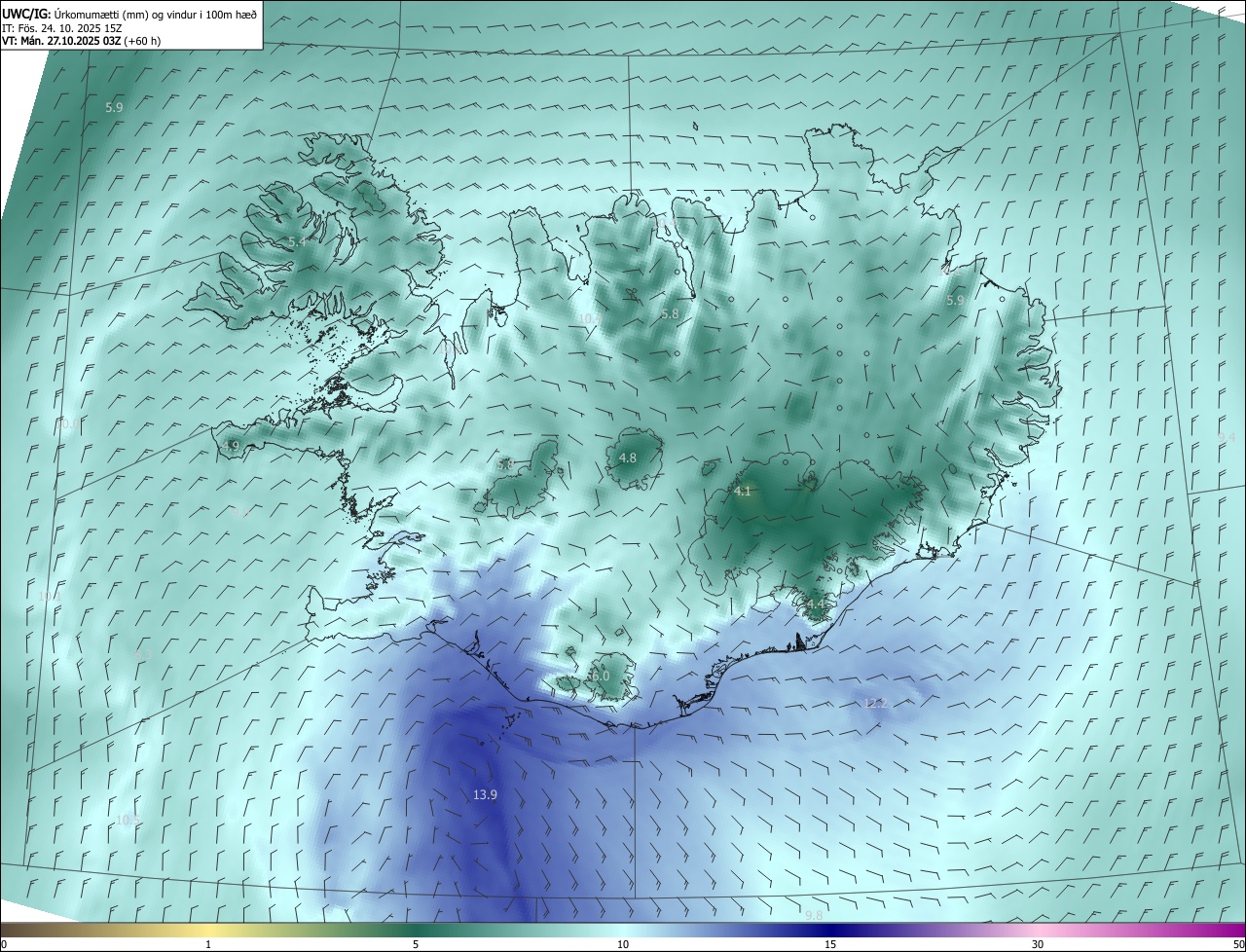Click the colour scale tick label 5
This screenshot has height=952, width=1246.
click(416, 944)
